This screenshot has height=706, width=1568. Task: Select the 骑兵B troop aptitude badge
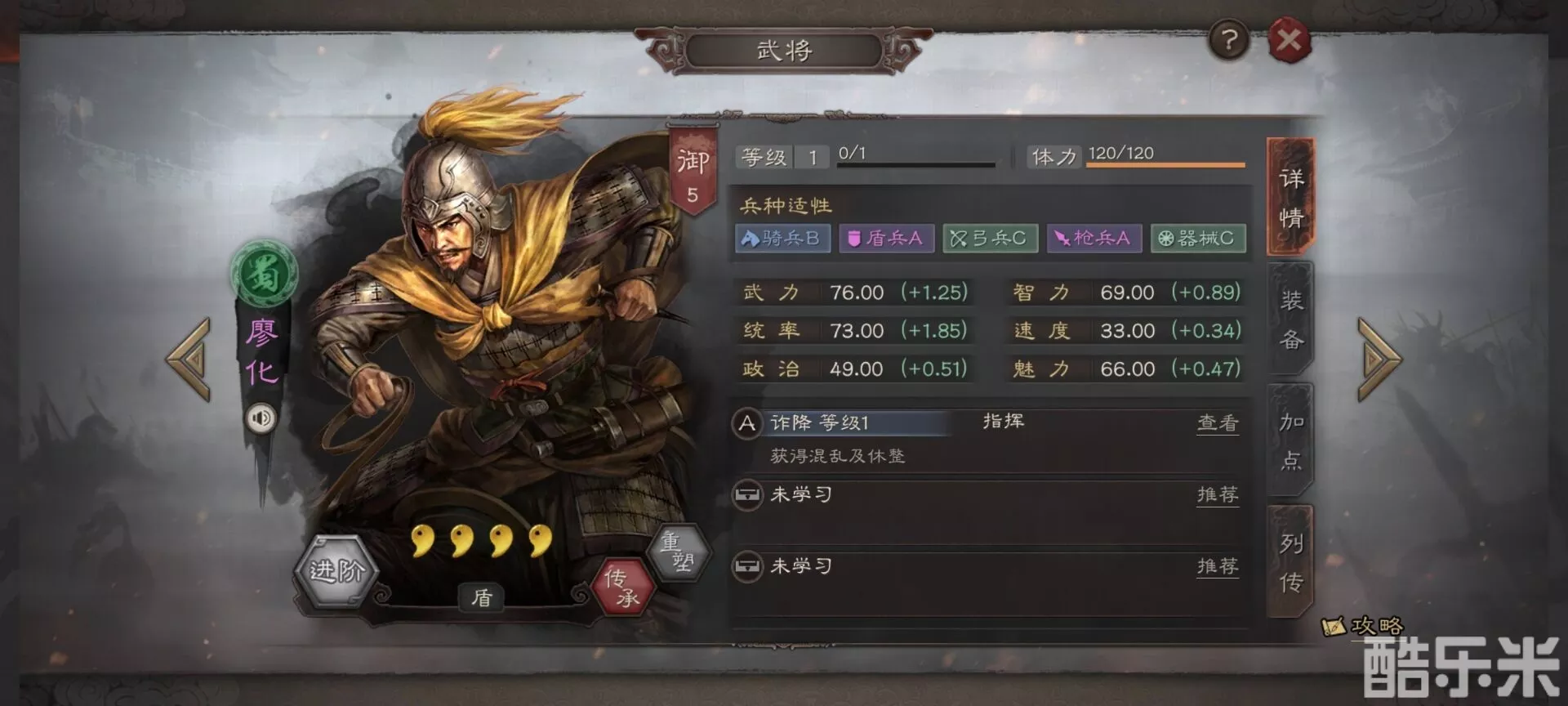(782, 238)
